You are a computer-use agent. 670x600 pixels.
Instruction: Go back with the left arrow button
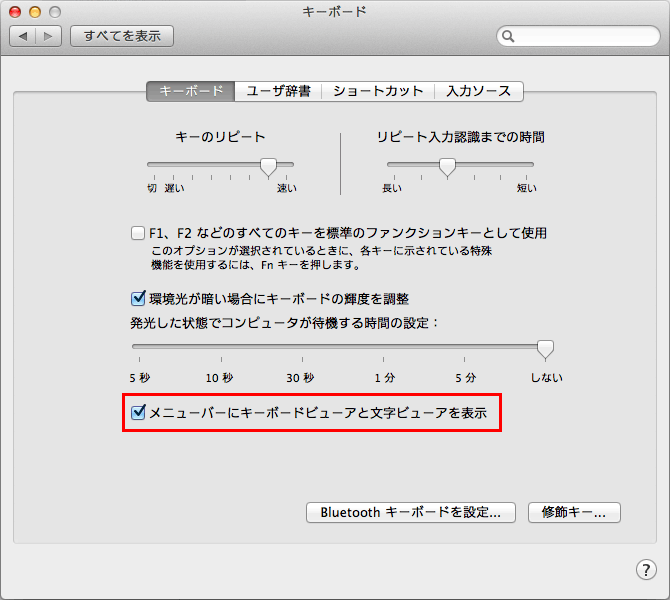point(23,36)
